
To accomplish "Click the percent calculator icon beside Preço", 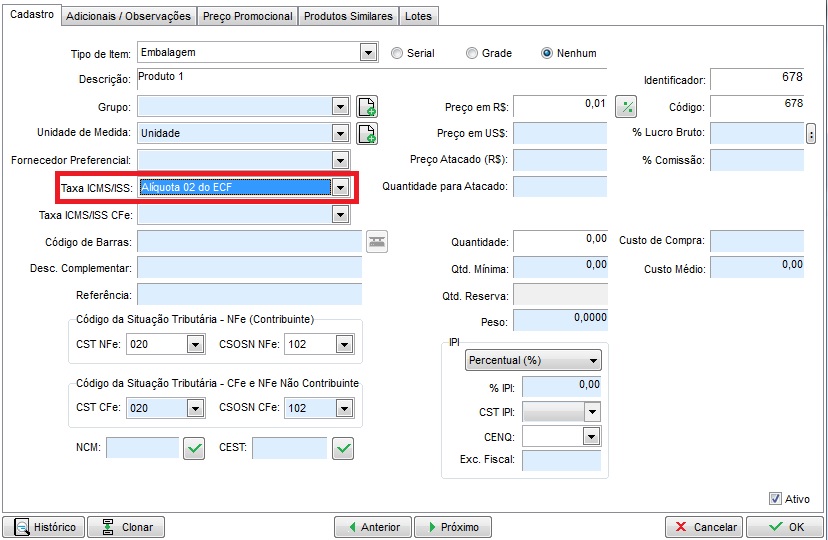I will click(625, 106).
